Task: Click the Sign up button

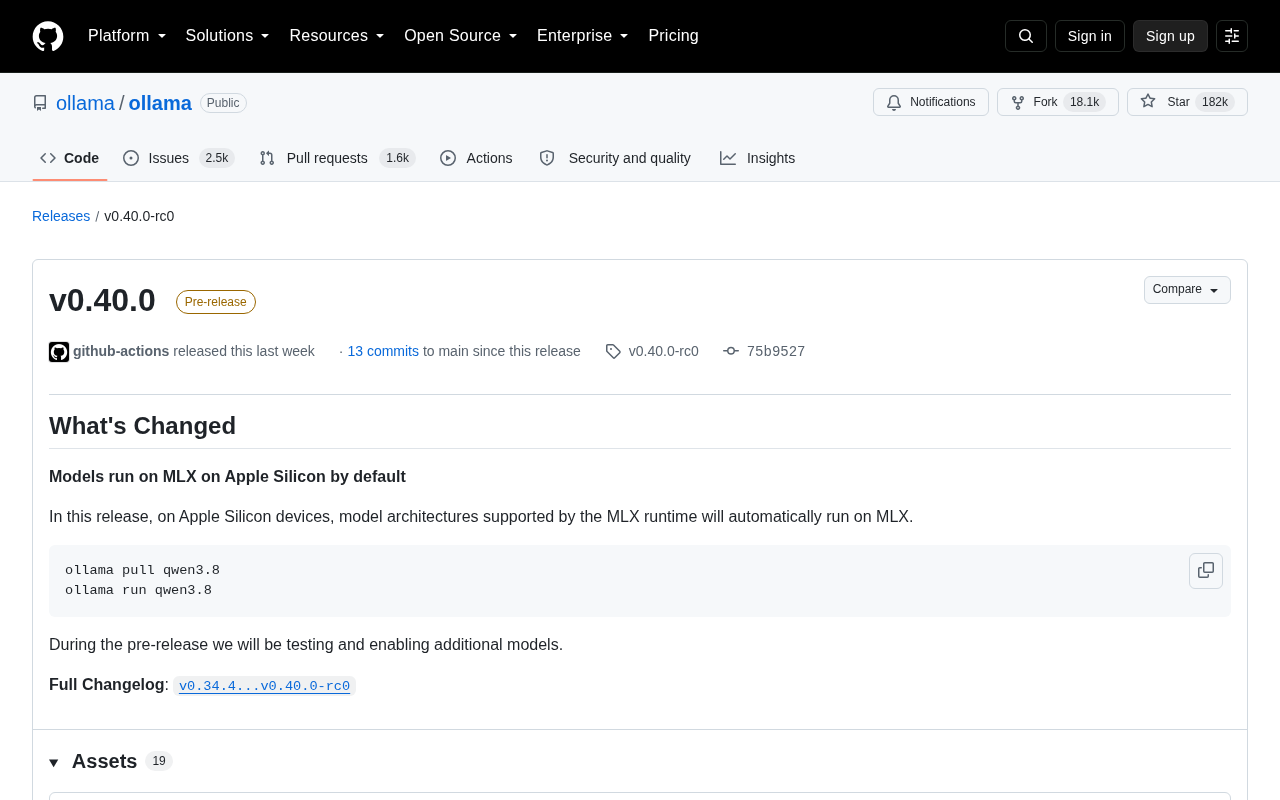Action: point(1170,36)
